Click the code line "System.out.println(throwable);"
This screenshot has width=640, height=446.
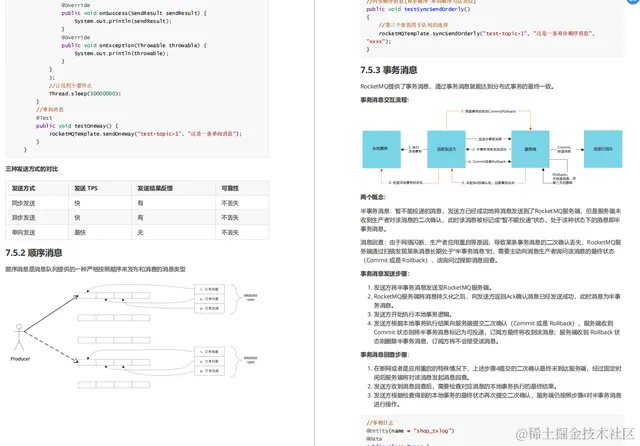pyautogui.click(x=121, y=53)
